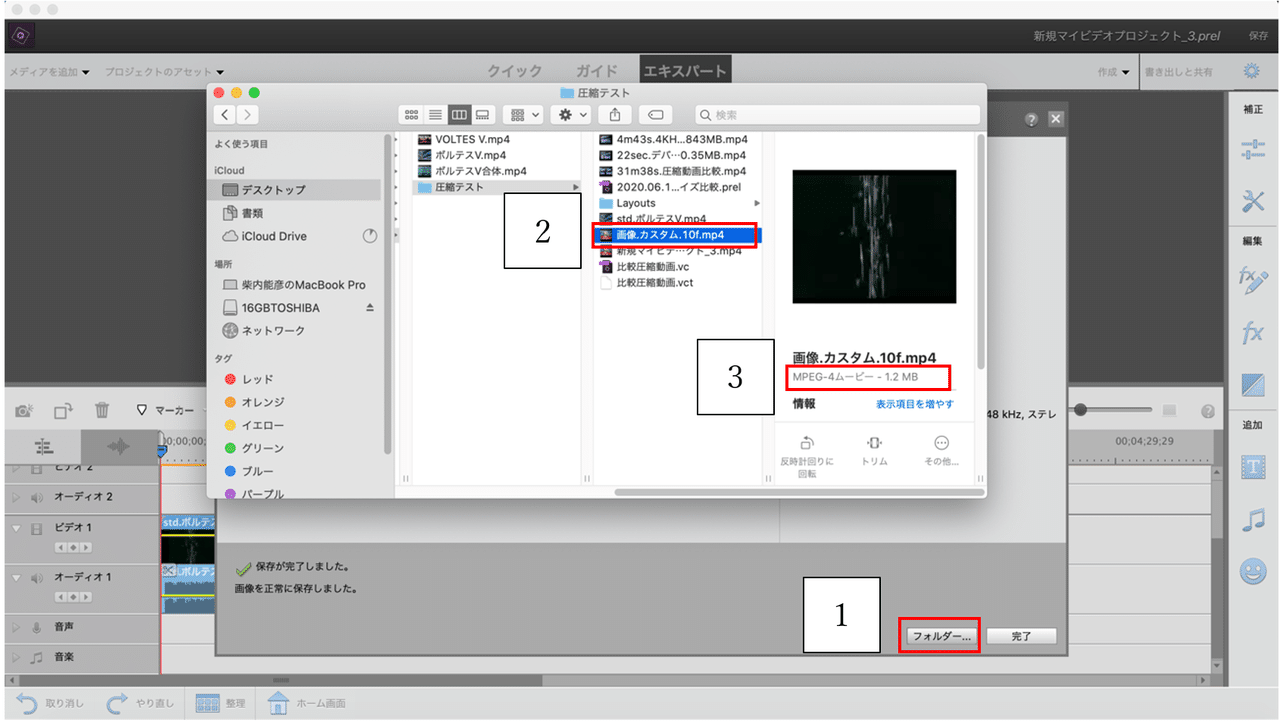Open the Titles and Text T icon
The height and width of the screenshot is (723, 1280).
pyautogui.click(x=1252, y=466)
